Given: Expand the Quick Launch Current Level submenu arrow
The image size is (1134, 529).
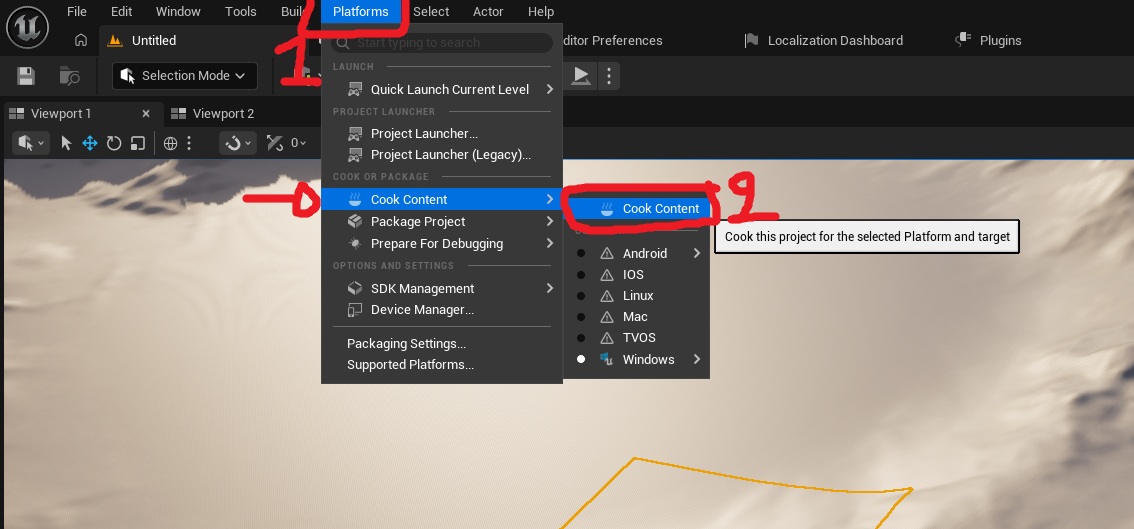Looking at the screenshot, I should point(550,90).
